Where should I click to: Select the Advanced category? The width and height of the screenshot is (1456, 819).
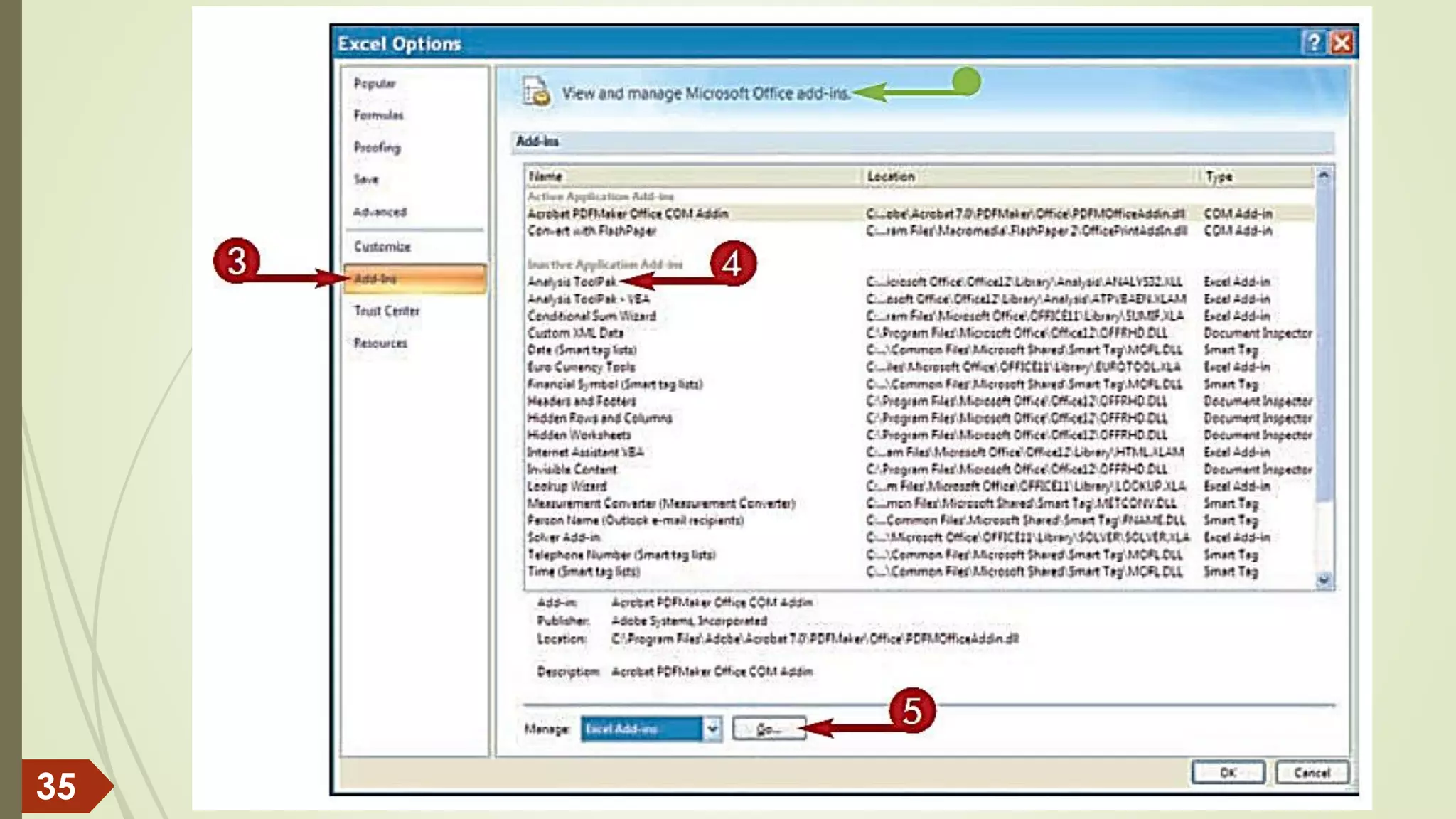tap(380, 212)
